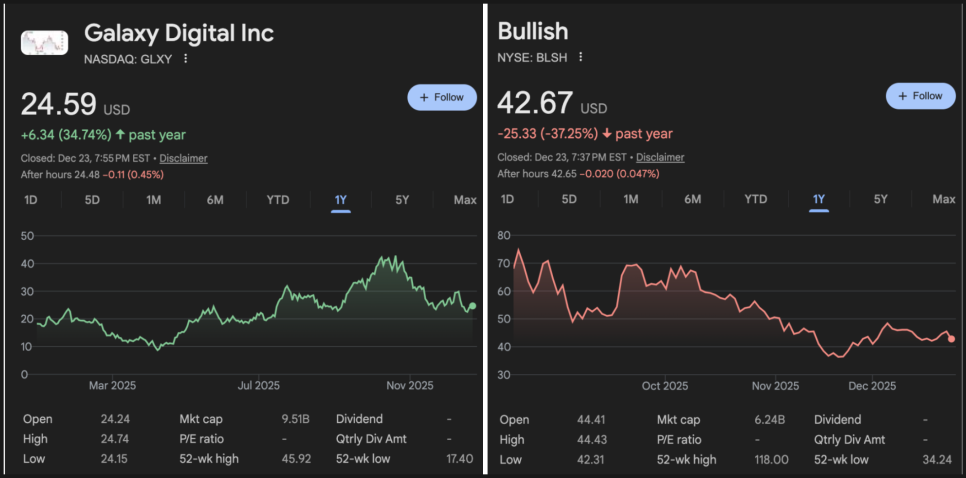The height and width of the screenshot is (478, 966).
Task: Open three-dot menu beside NYSE: BLSH
Action: [x=581, y=58]
